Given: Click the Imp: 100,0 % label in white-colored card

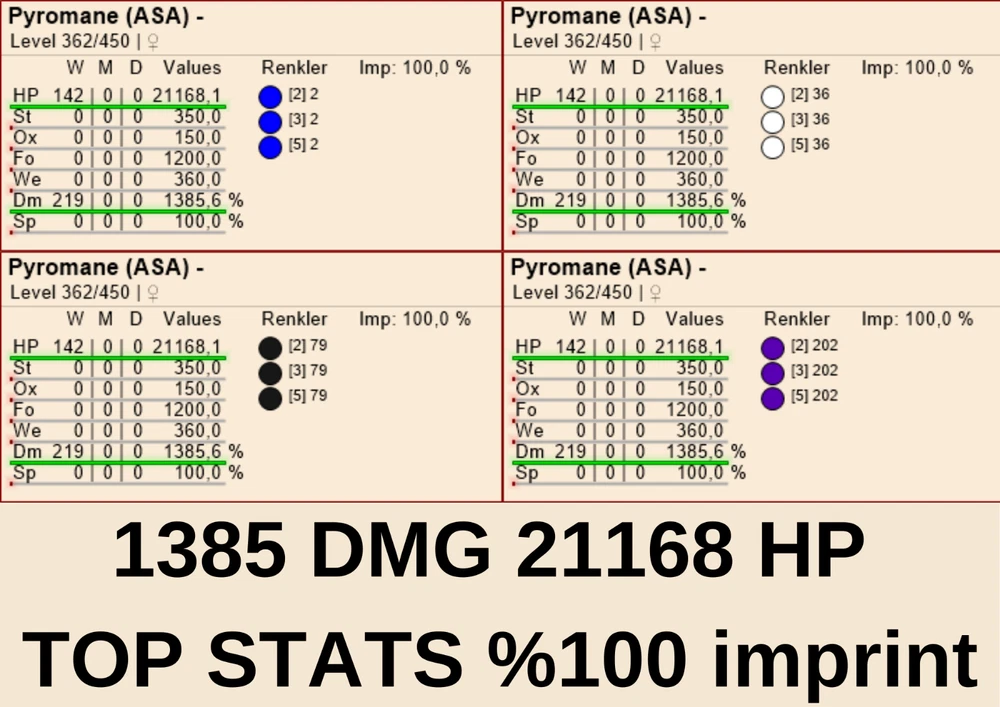Looking at the screenshot, I should coord(917,68).
